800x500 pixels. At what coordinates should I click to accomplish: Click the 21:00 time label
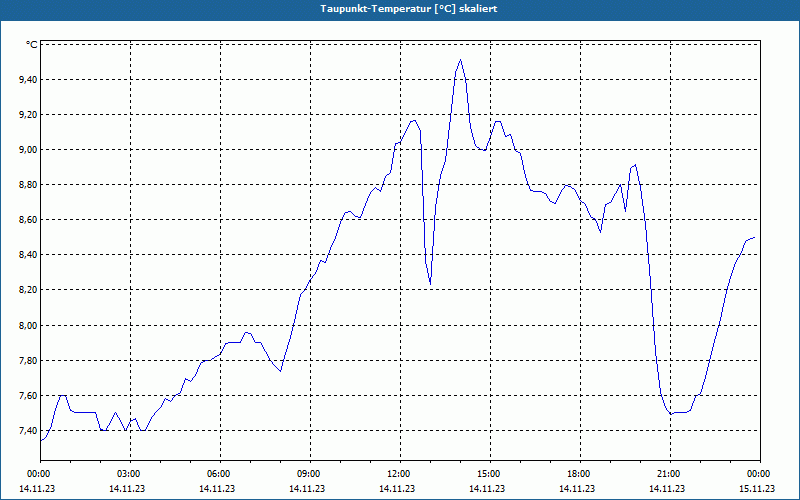pyautogui.click(x=667, y=474)
